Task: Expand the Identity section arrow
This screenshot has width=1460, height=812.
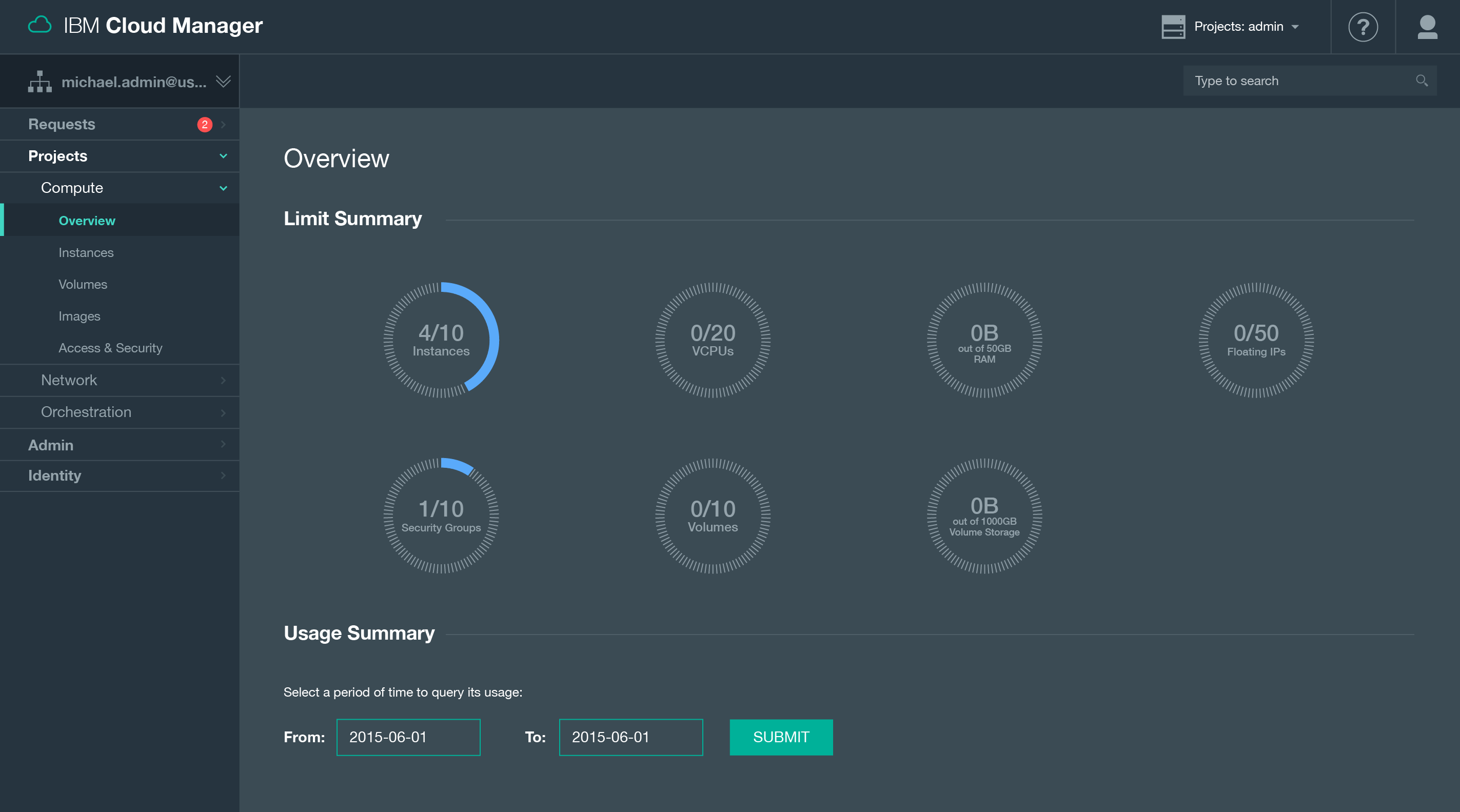Action: (223, 476)
